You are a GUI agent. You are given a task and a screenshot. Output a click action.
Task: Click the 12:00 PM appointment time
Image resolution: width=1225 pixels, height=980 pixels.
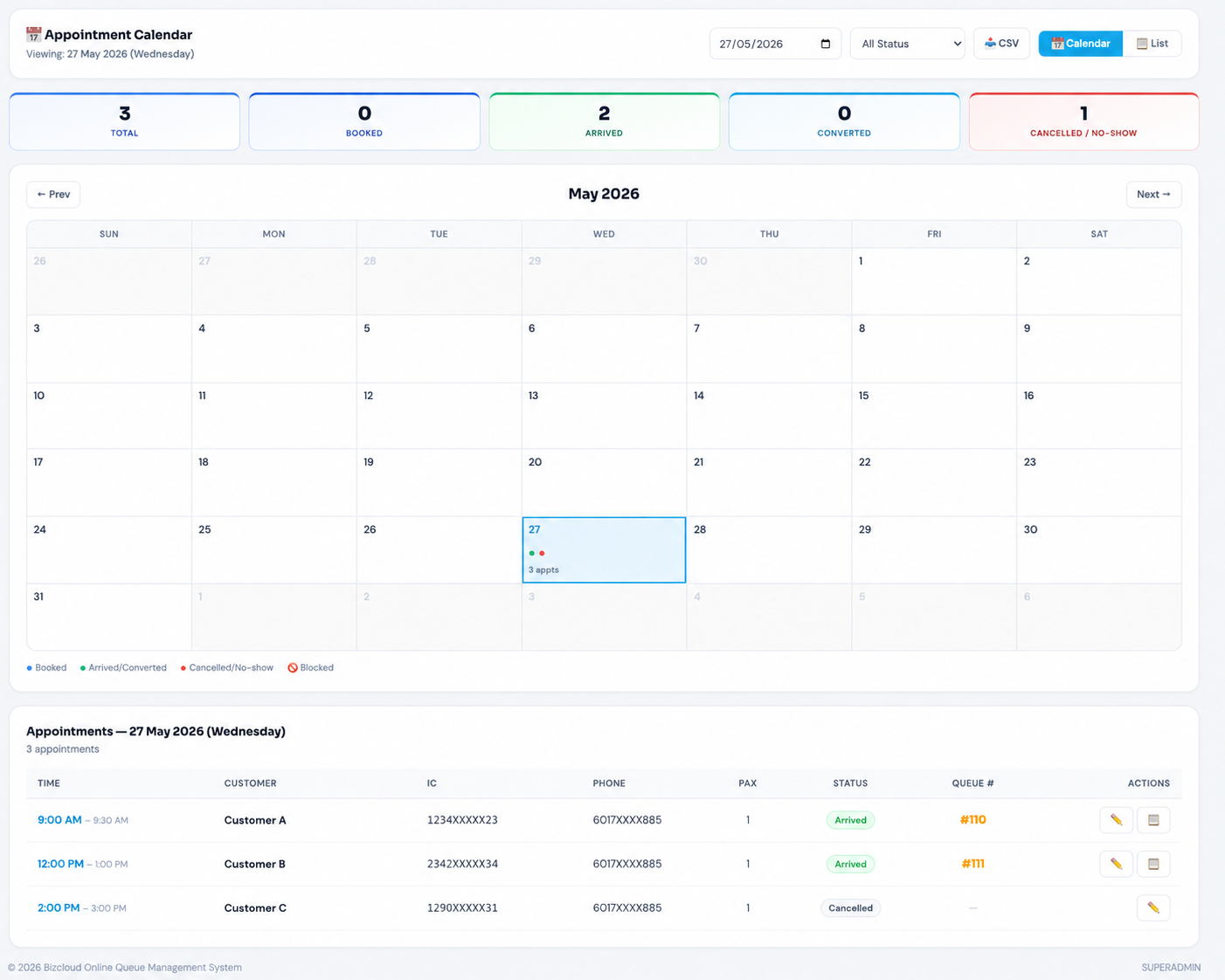click(60, 864)
